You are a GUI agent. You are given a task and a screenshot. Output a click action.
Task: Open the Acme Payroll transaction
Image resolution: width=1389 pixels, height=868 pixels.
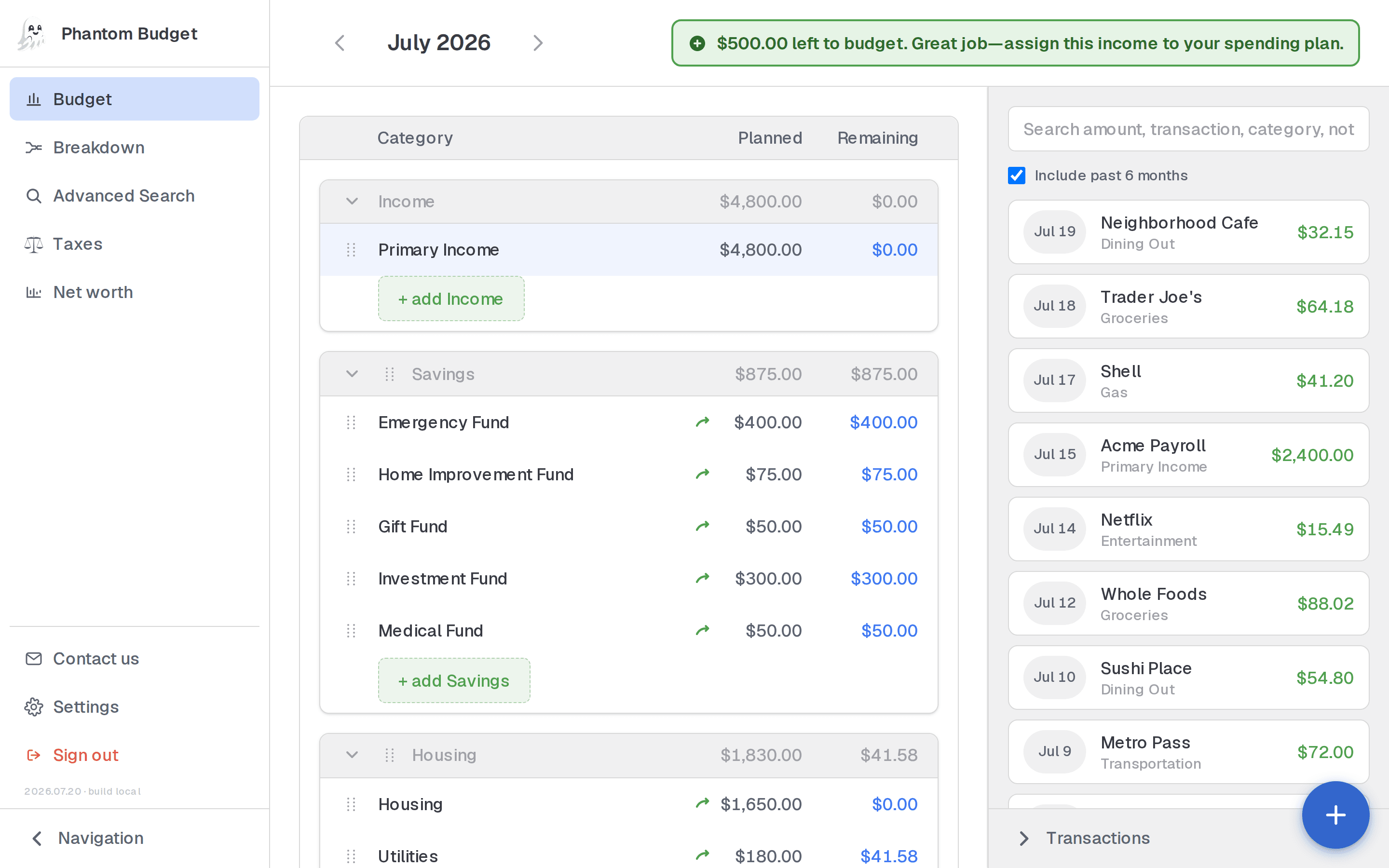click(1188, 455)
